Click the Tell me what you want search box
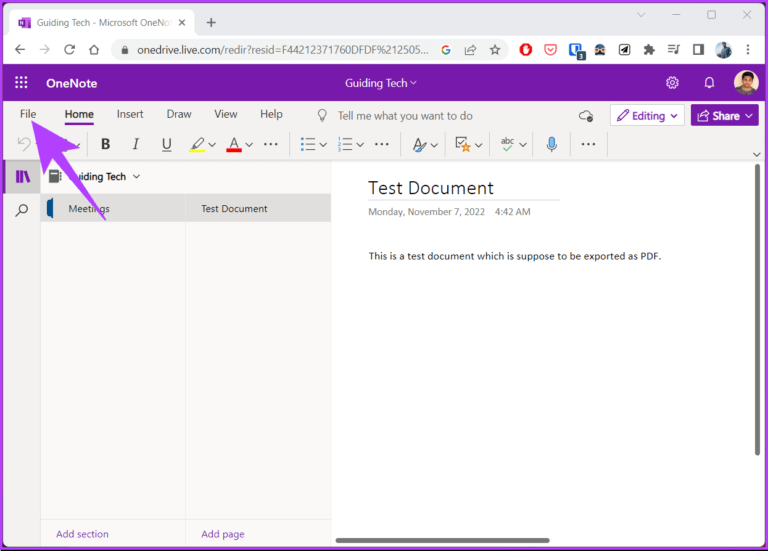The height and width of the screenshot is (551, 768). click(405, 116)
